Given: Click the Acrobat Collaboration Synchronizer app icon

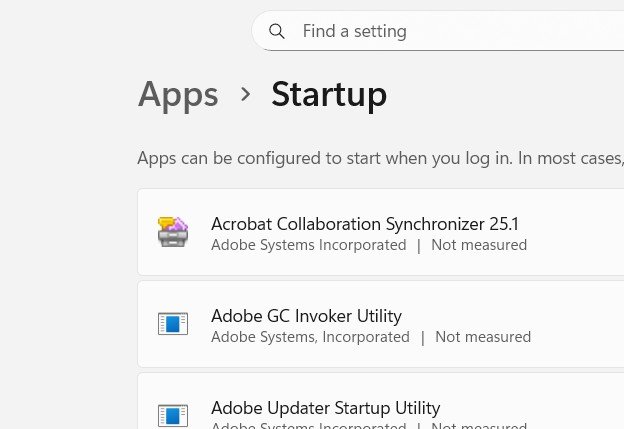Looking at the screenshot, I should tap(173, 232).
